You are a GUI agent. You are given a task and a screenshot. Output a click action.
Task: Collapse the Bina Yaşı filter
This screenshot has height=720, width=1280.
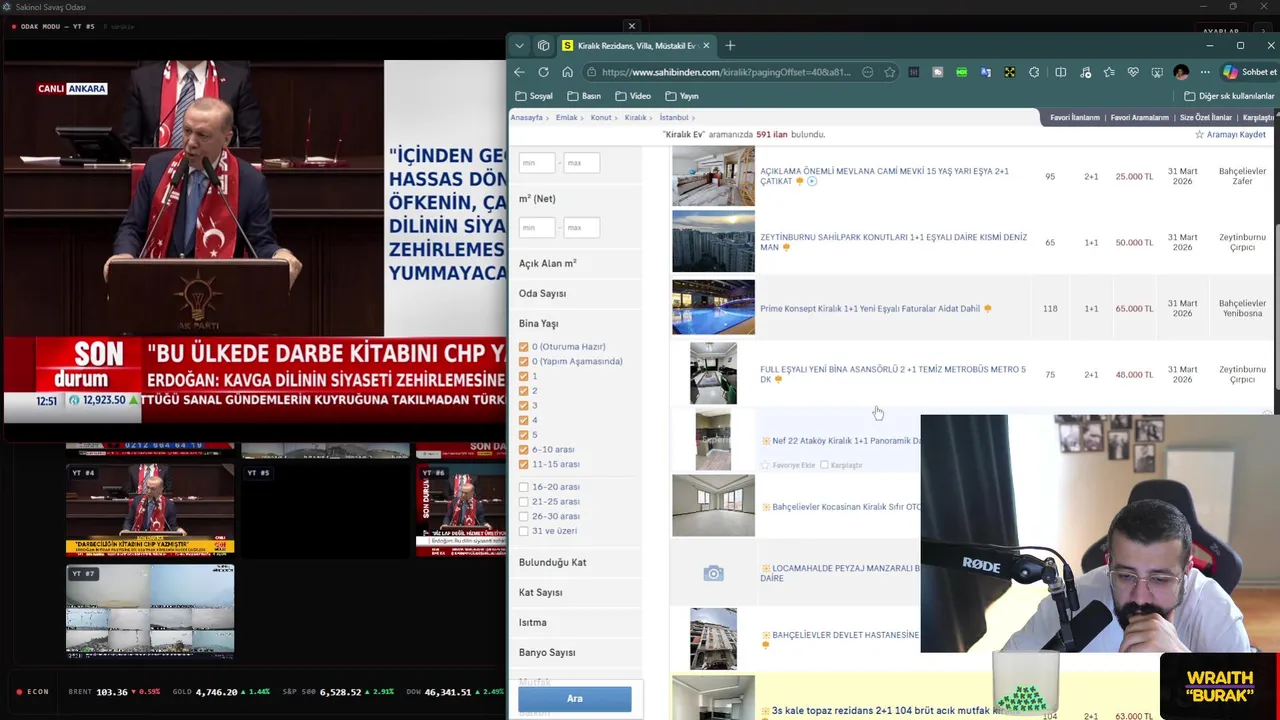tap(538, 323)
